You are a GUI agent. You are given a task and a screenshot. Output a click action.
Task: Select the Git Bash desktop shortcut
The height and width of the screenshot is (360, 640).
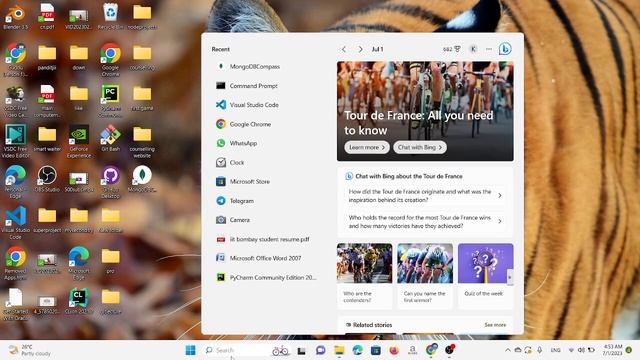pos(110,138)
